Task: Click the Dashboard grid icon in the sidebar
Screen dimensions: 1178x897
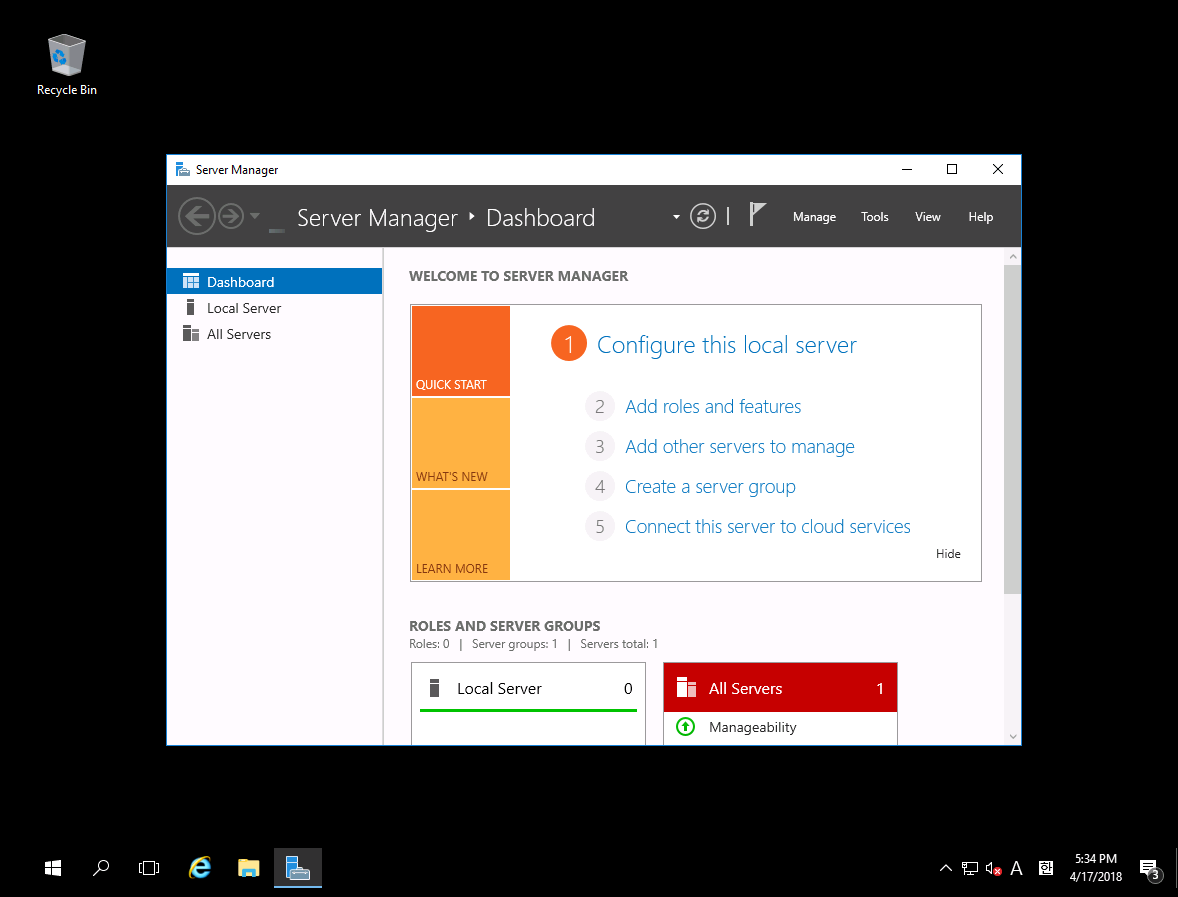Action: click(191, 282)
